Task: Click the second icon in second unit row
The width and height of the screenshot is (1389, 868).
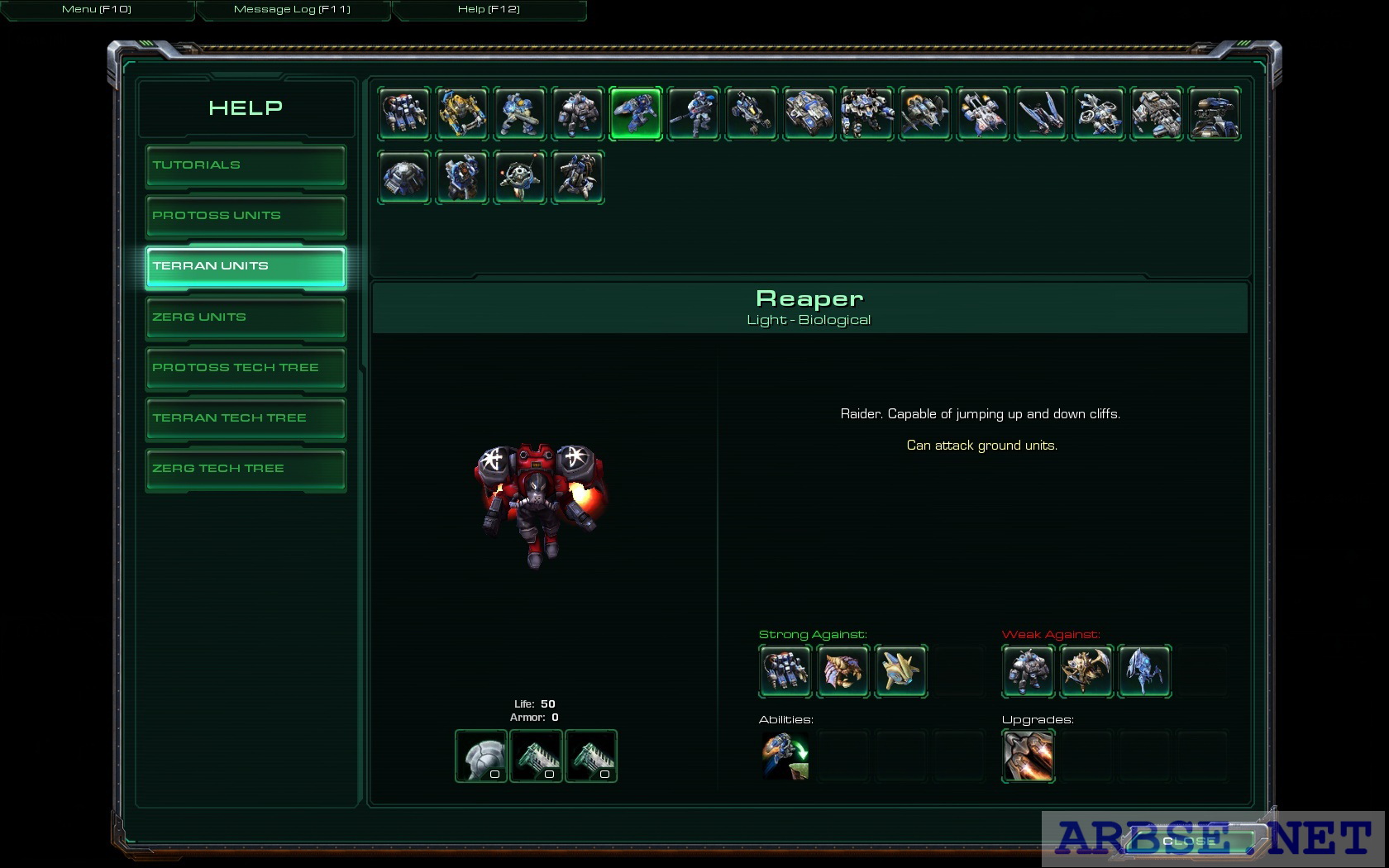Action: pyautogui.click(x=462, y=177)
